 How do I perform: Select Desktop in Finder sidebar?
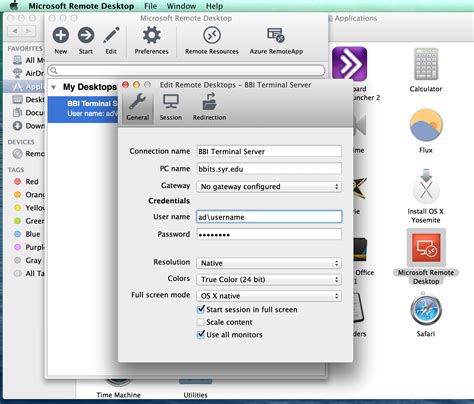point(28,99)
